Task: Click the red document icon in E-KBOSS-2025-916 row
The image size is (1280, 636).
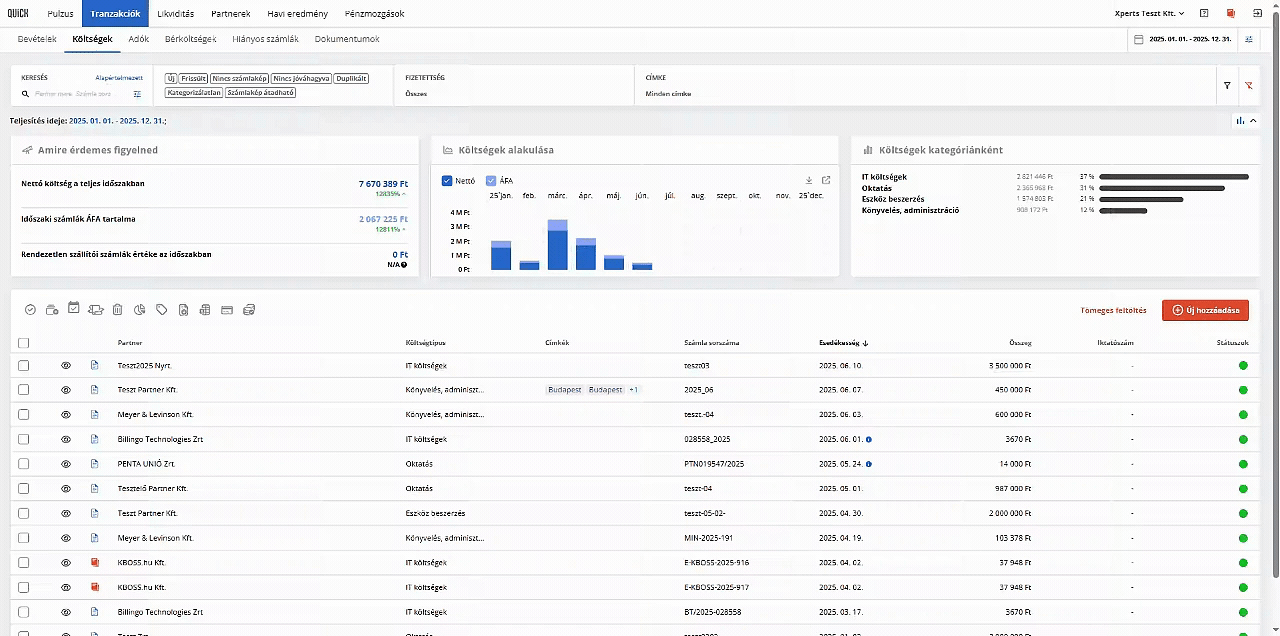Action: pos(95,563)
